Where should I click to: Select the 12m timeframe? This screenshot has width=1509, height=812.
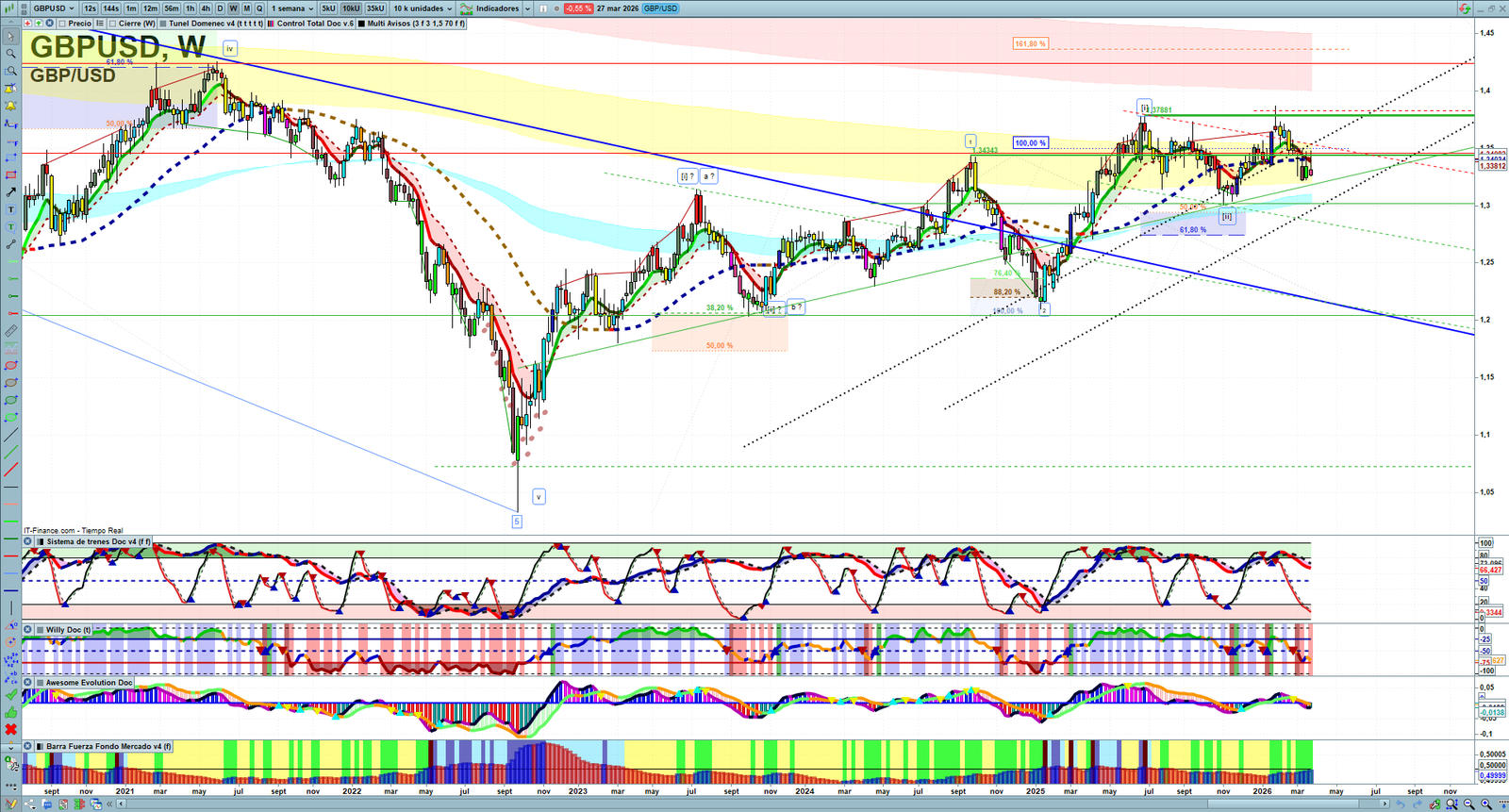point(150,8)
